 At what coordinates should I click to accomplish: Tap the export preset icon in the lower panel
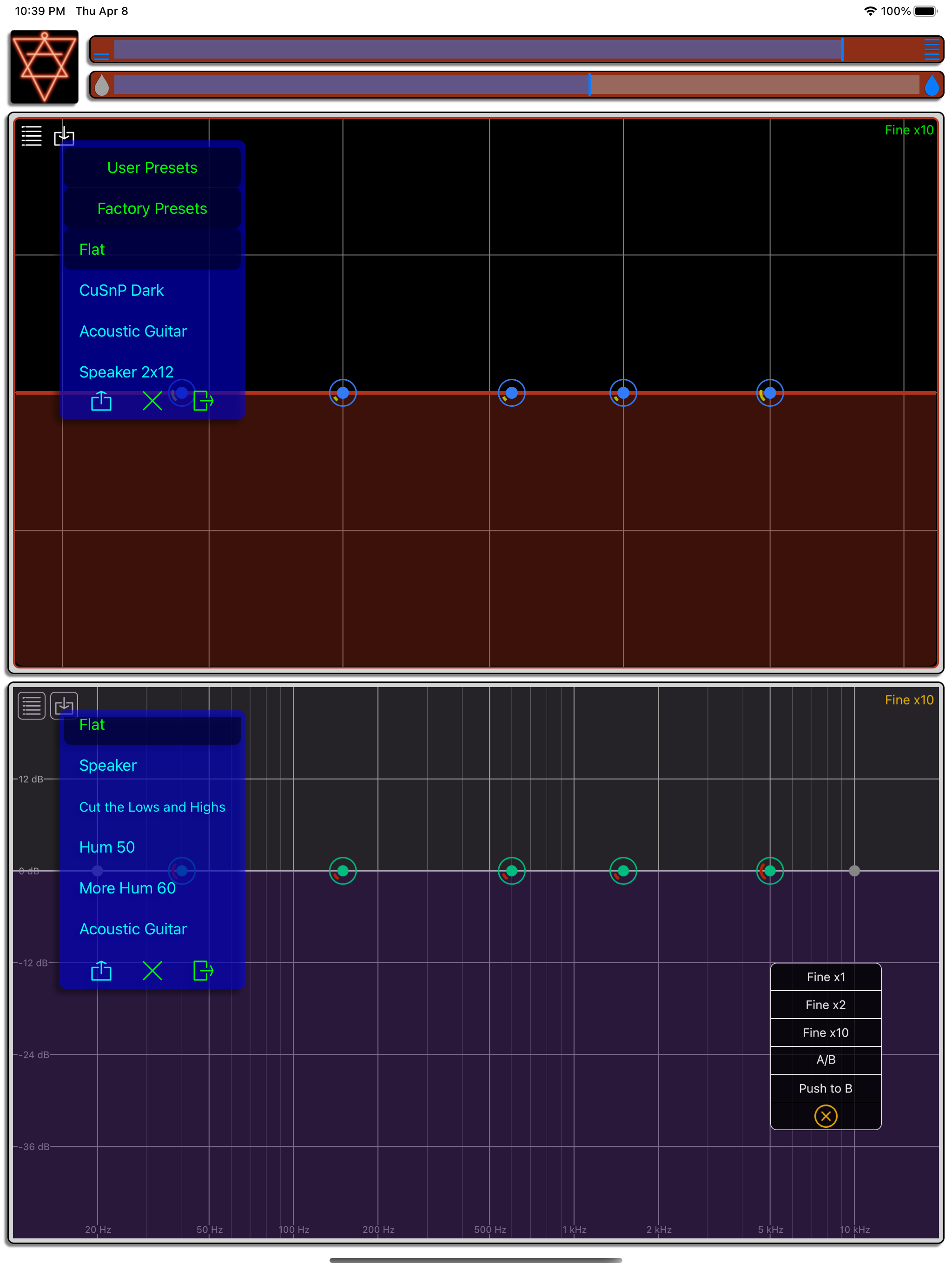tap(202, 971)
